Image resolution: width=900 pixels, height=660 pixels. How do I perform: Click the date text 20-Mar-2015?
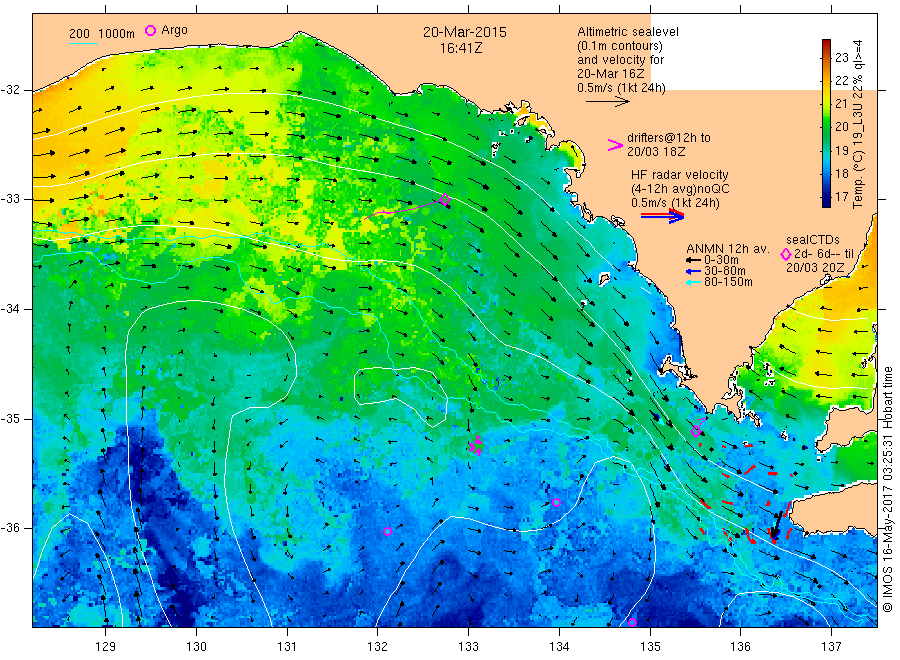coord(465,32)
